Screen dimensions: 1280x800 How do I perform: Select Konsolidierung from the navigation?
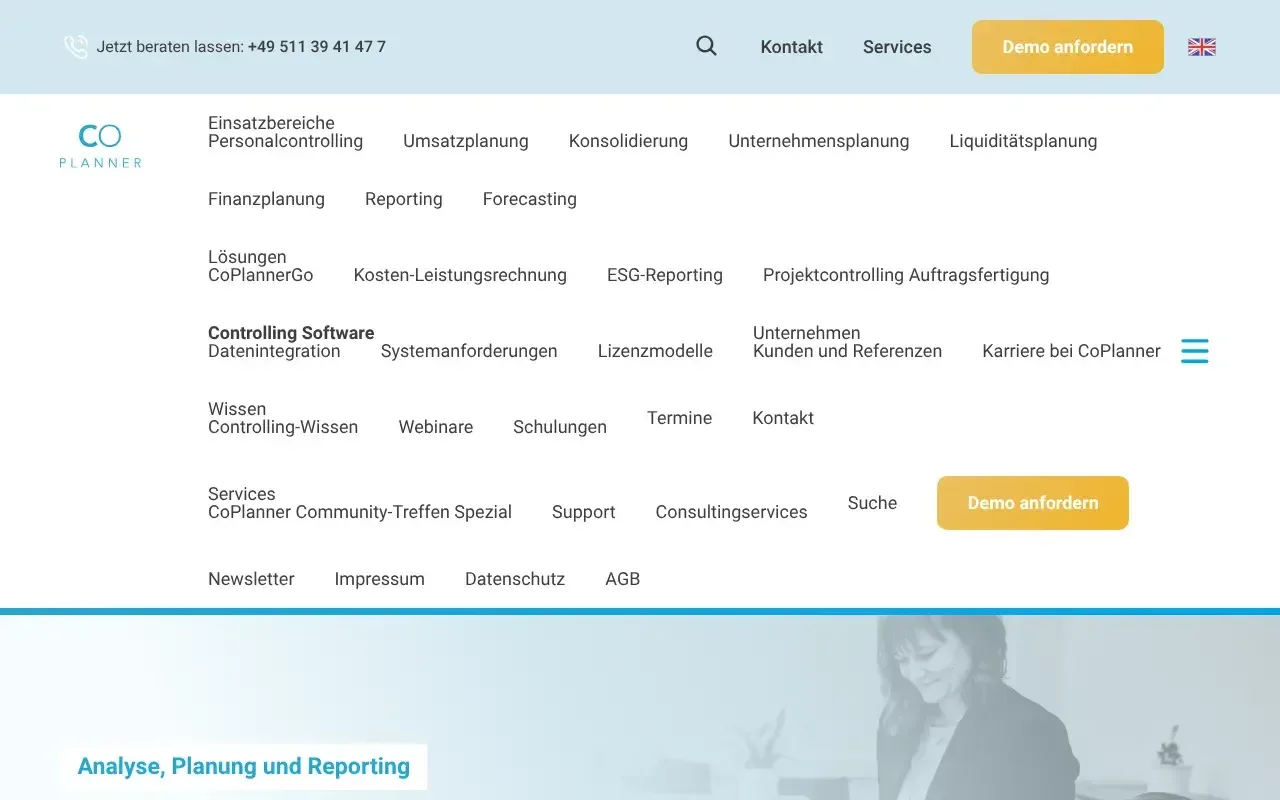pyautogui.click(x=628, y=141)
